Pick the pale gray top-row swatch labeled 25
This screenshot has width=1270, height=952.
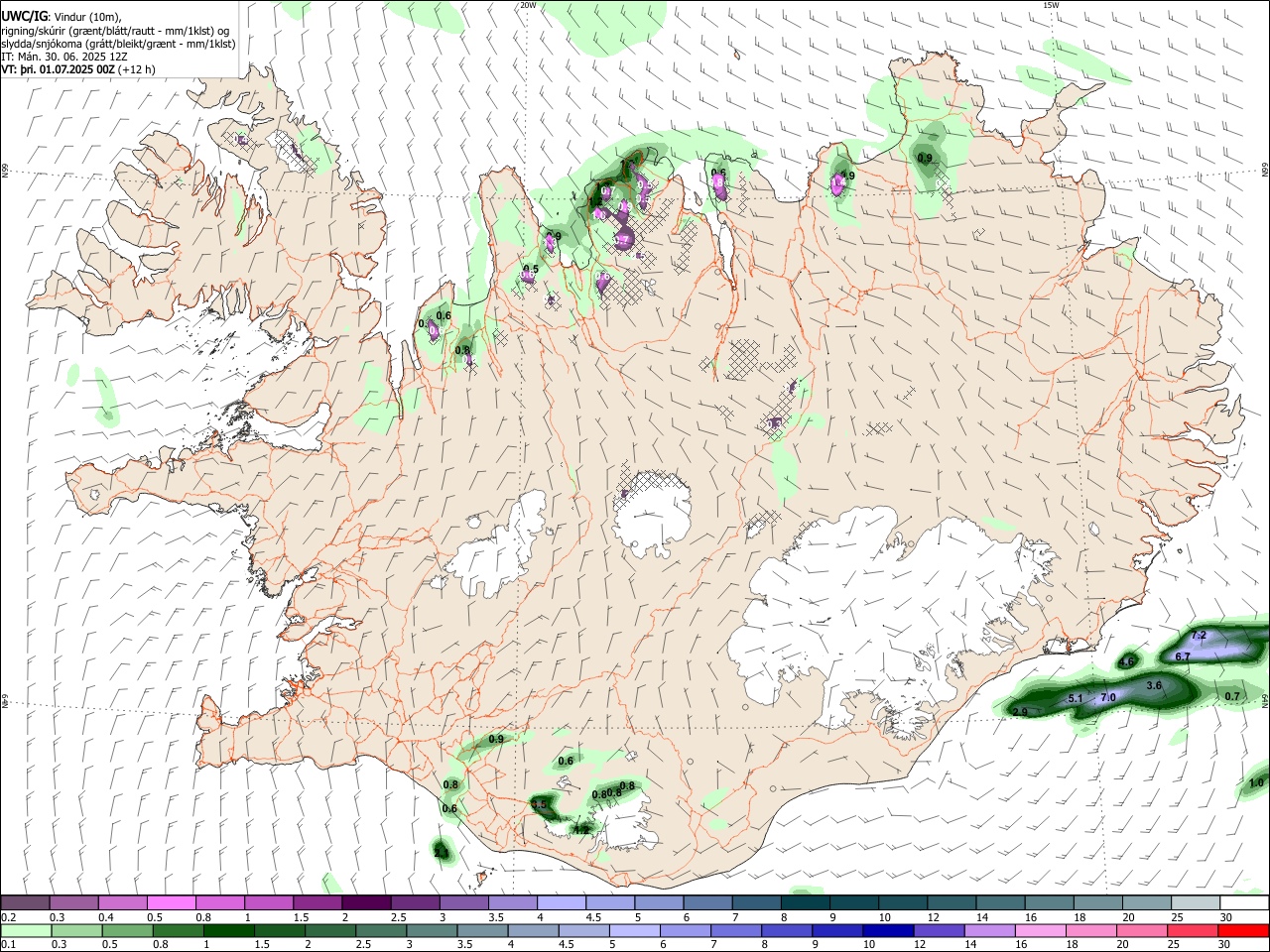pos(1196,903)
